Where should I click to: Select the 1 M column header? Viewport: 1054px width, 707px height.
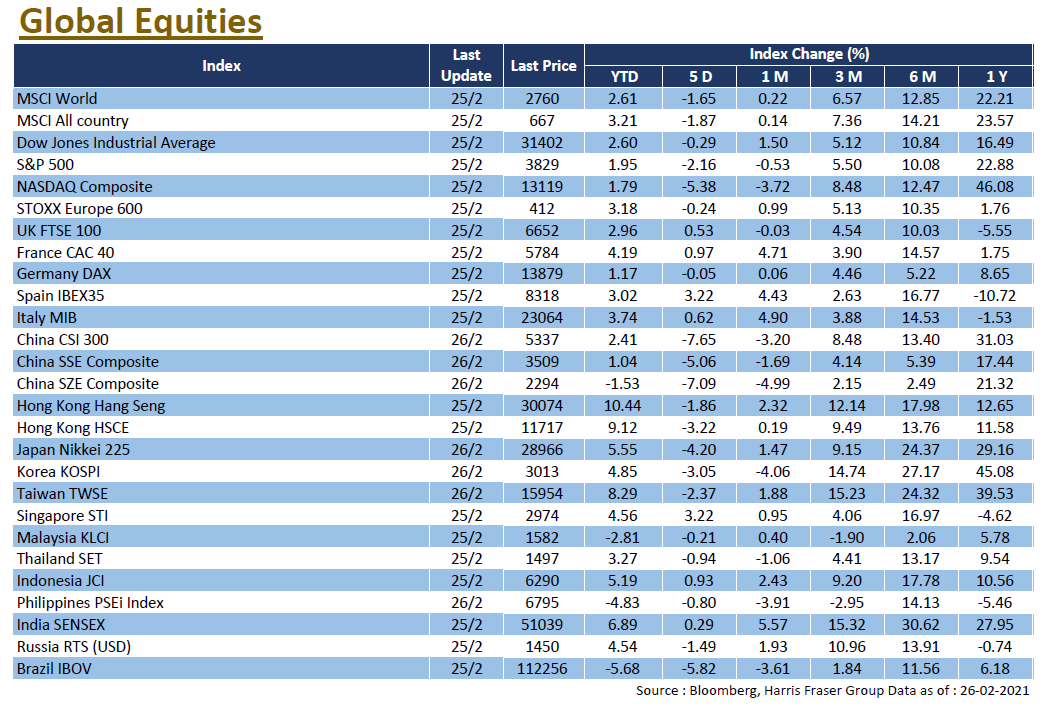pyautogui.click(x=774, y=77)
